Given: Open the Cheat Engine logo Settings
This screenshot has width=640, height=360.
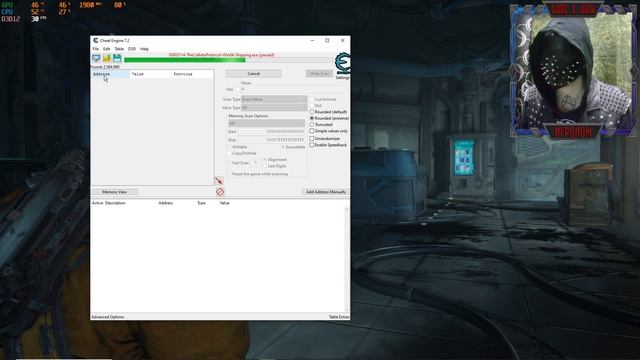Looking at the screenshot, I should [x=342, y=66].
